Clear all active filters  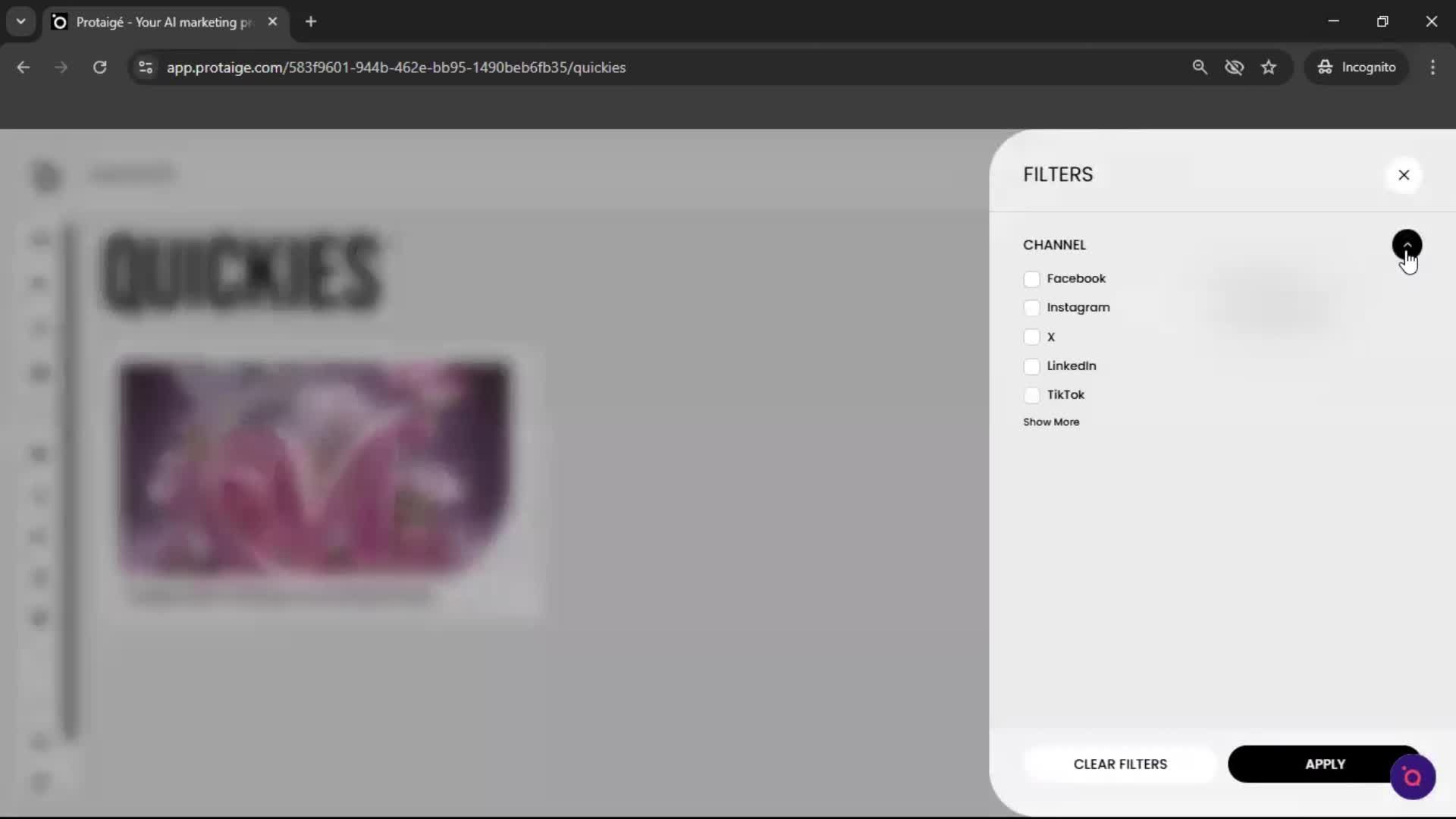click(x=1120, y=764)
